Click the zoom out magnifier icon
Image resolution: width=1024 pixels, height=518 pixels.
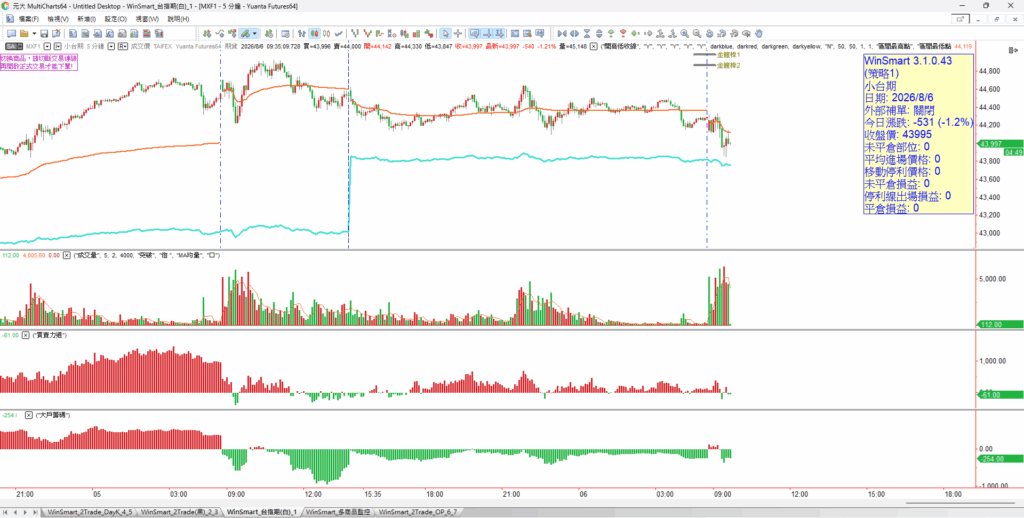(697, 33)
